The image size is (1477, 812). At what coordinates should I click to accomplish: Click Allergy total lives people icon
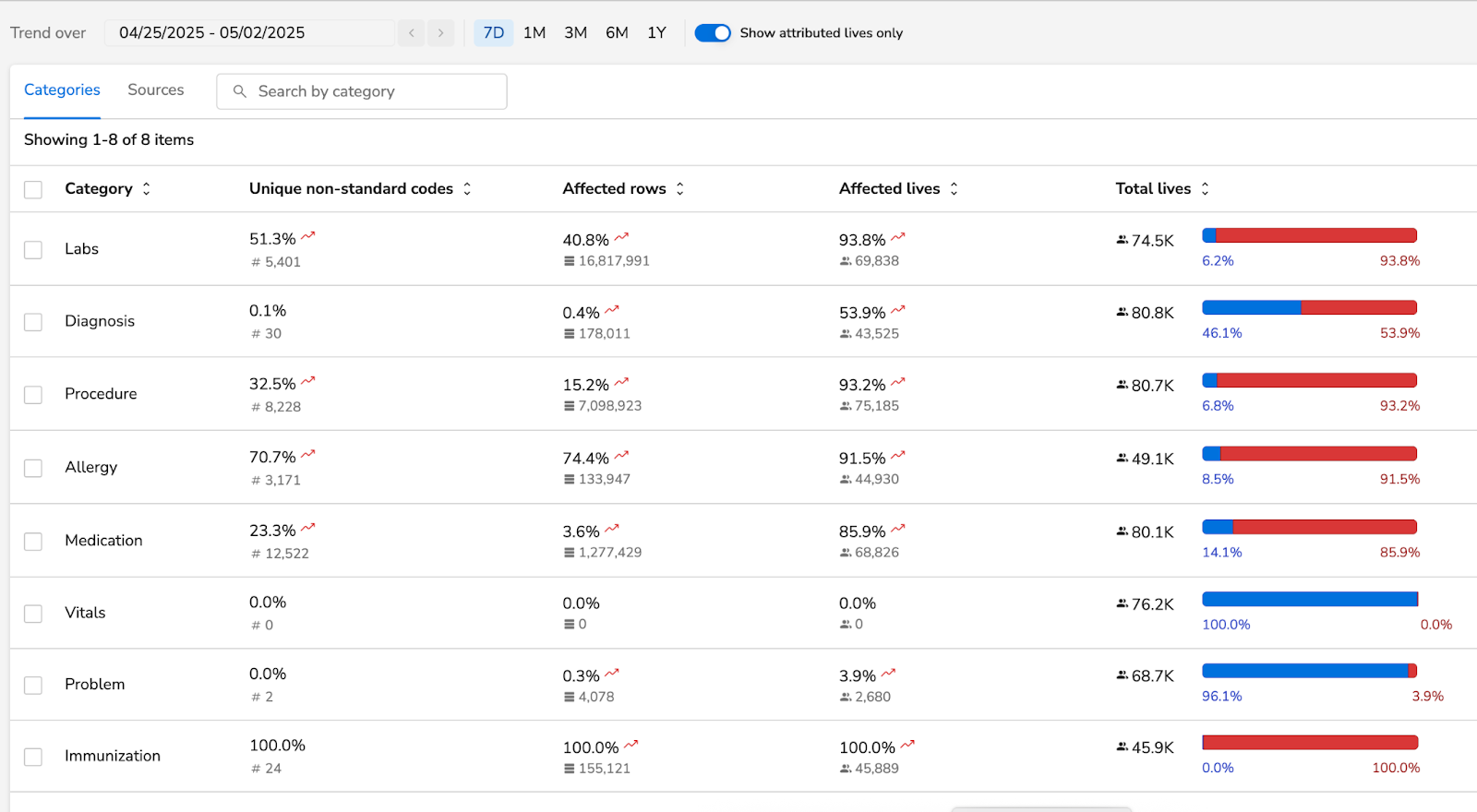(1123, 458)
